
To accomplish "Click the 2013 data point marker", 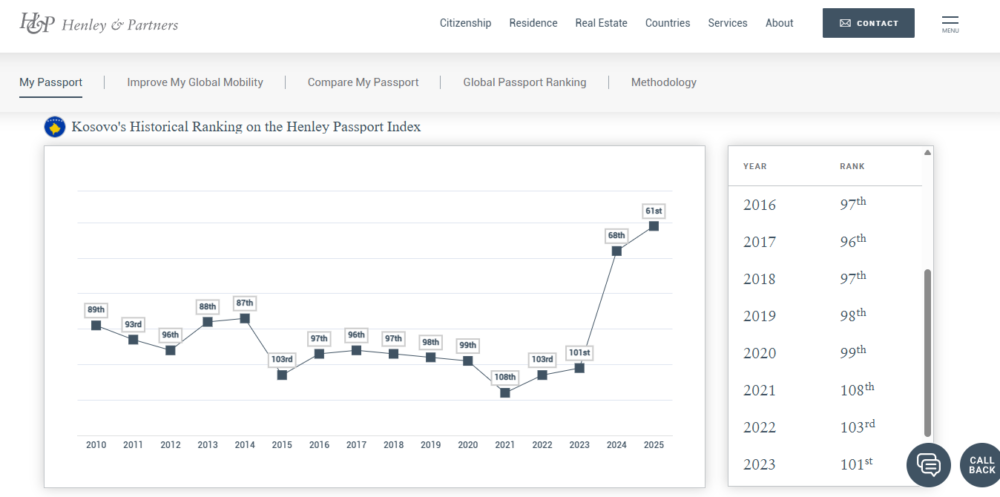I will (207, 322).
